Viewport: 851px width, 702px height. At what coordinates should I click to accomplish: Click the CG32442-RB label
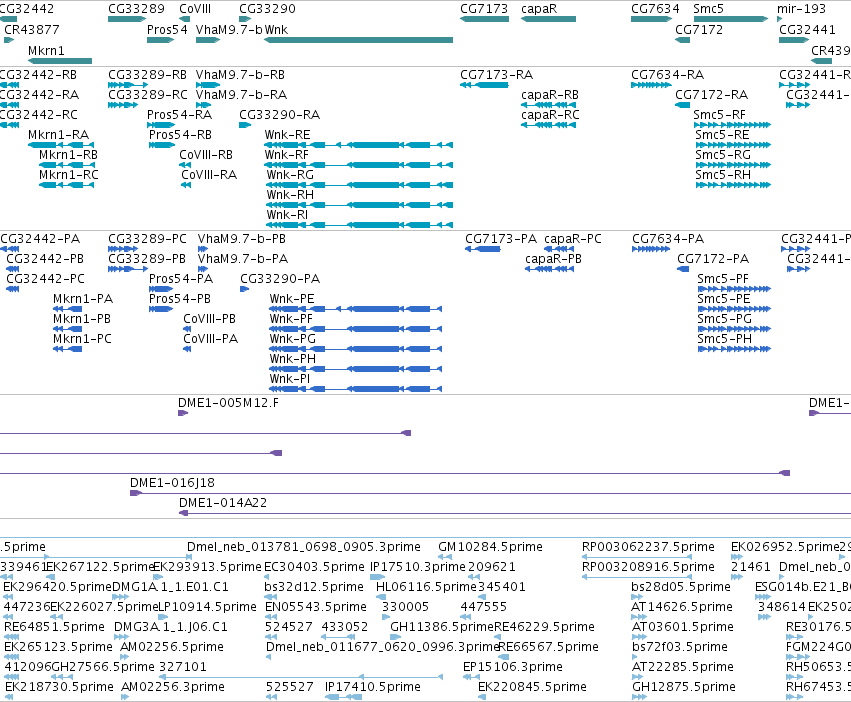(x=38, y=74)
